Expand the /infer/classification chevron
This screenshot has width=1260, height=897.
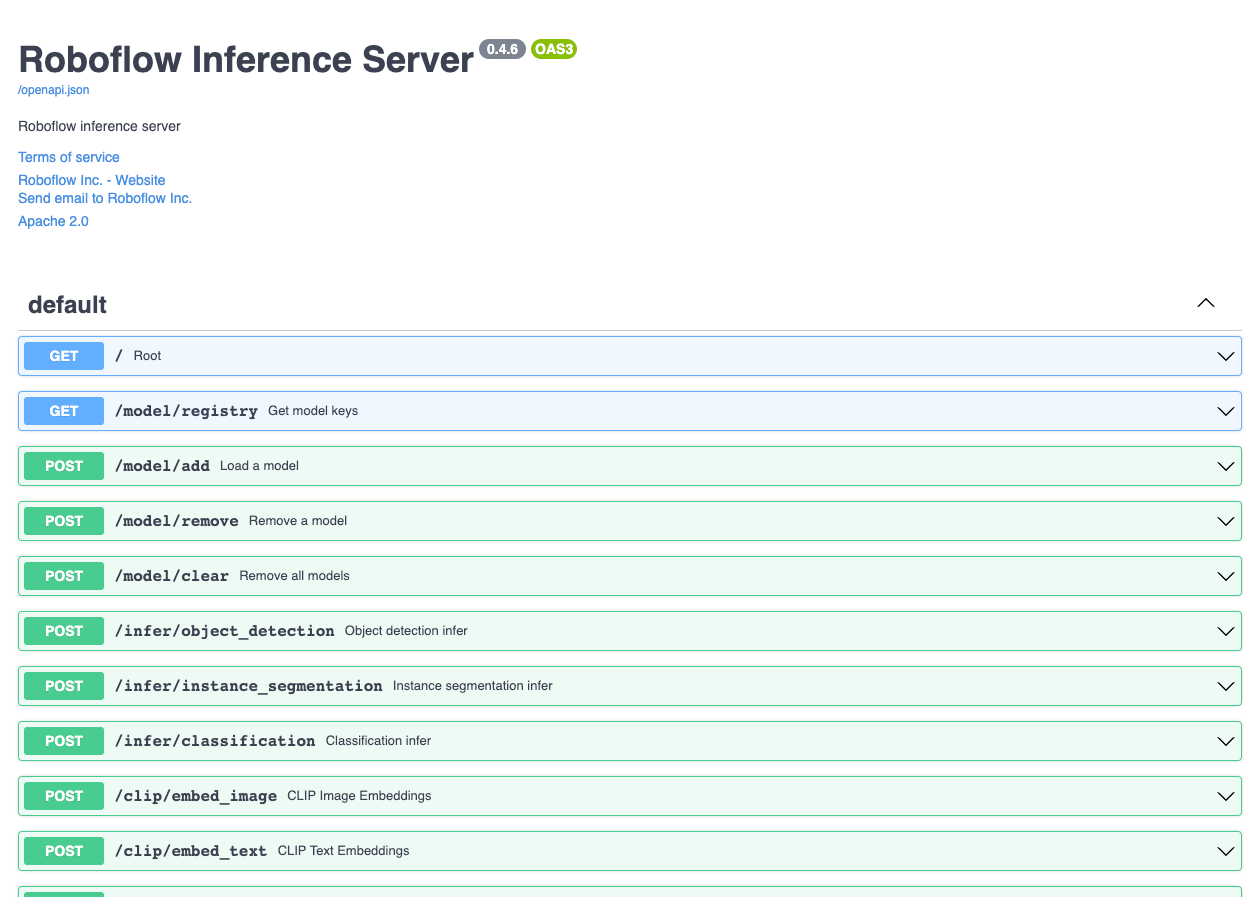[1225, 741]
